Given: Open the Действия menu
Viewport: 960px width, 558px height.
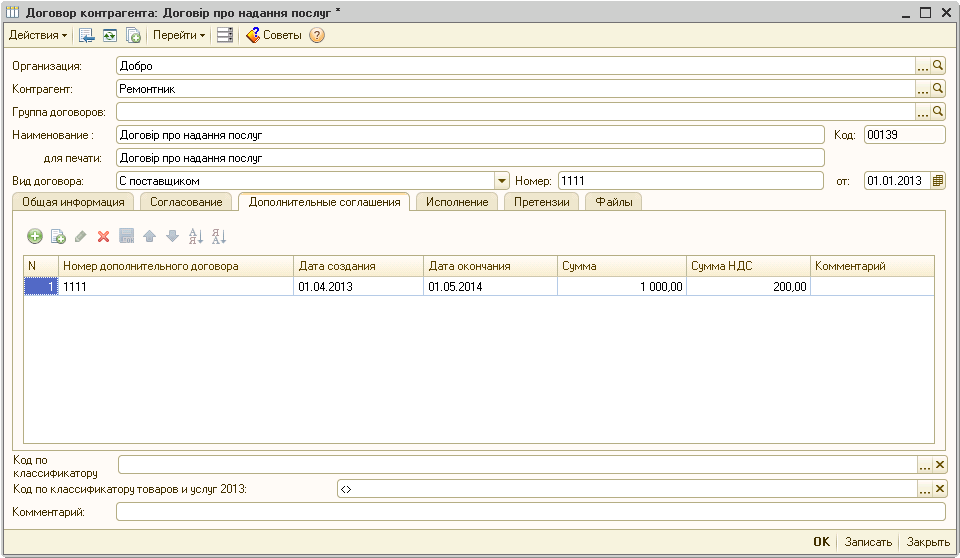Looking at the screenshot, I should point(38,35).
